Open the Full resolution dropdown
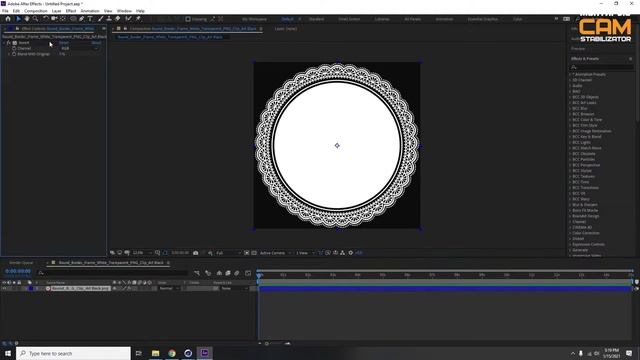This screenshot has height=360, width=640. coord(228,253)
